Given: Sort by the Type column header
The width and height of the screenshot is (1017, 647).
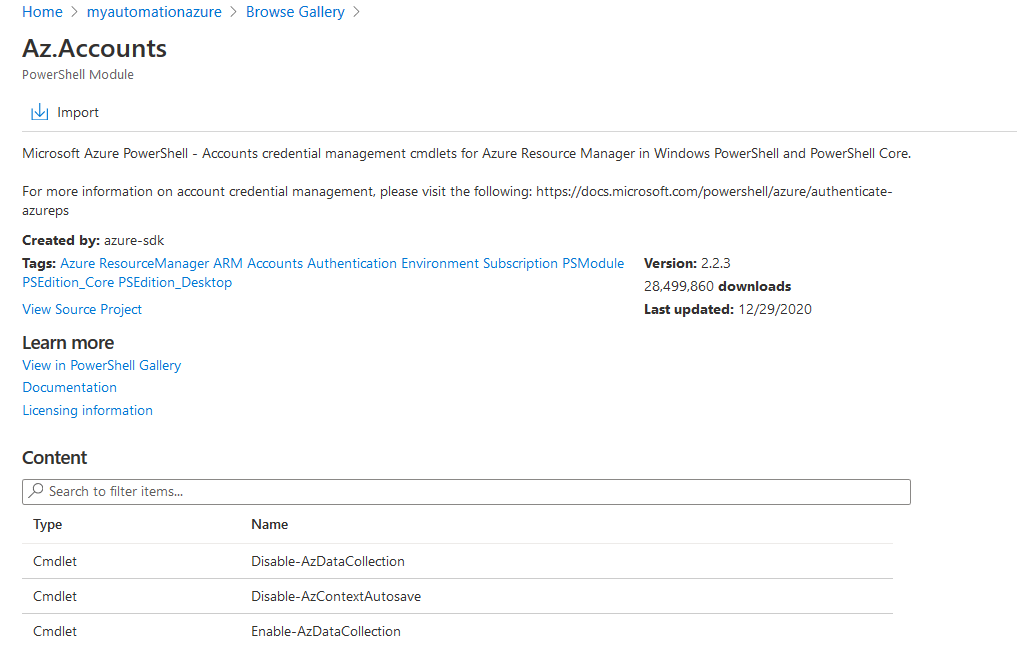Looking at the screenshot, I should pyautogui.click(x=48, y=524).
